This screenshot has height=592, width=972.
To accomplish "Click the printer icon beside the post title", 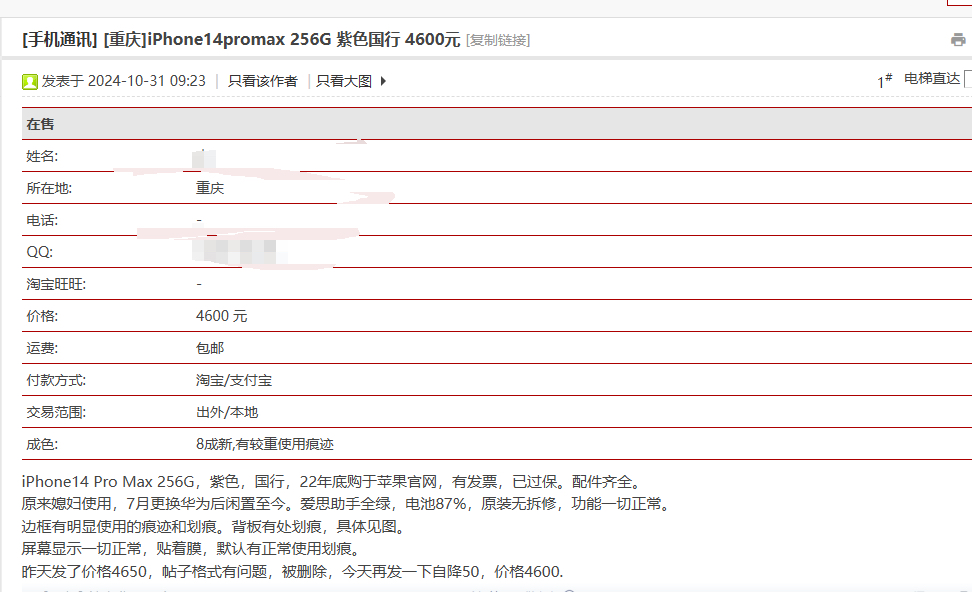I will pos(958,40).
